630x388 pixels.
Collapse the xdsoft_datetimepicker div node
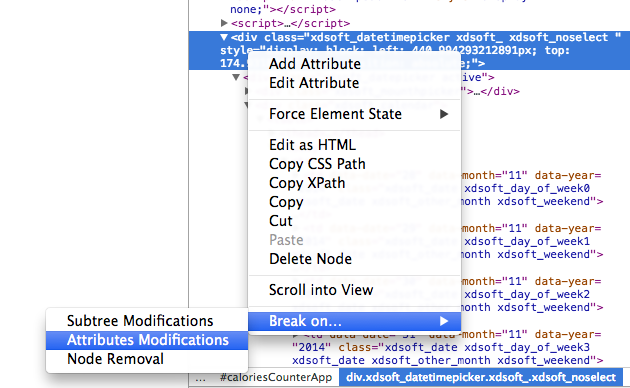coord(224,37)
